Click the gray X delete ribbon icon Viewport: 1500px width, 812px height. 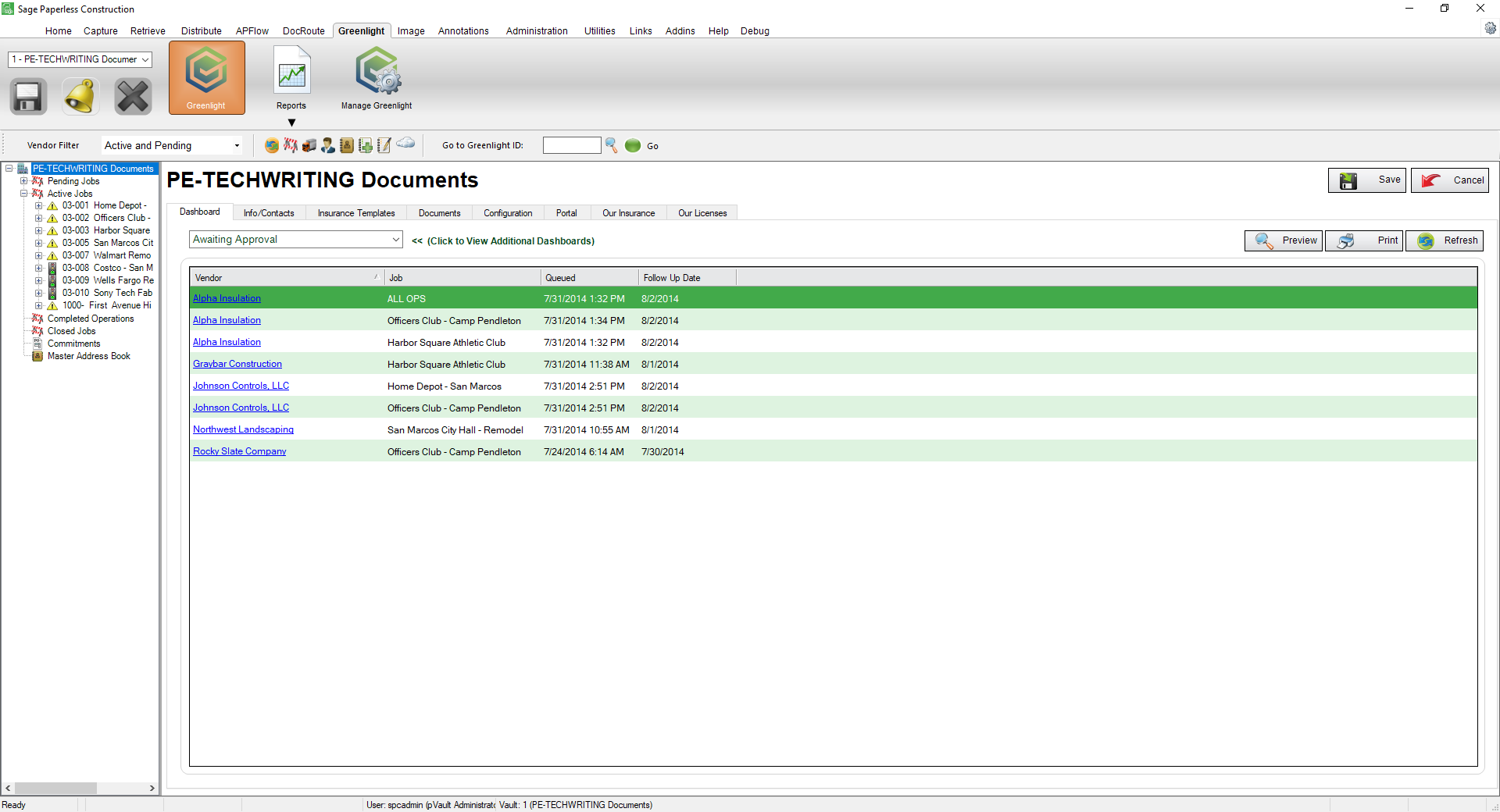click(x=133, y=97)
